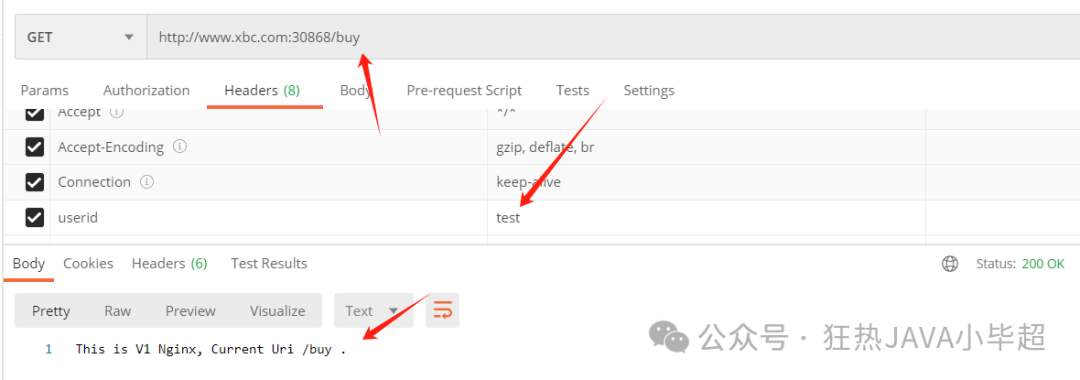Open the request Settings tab
The image size is (1080, 380).
point(649,90)
